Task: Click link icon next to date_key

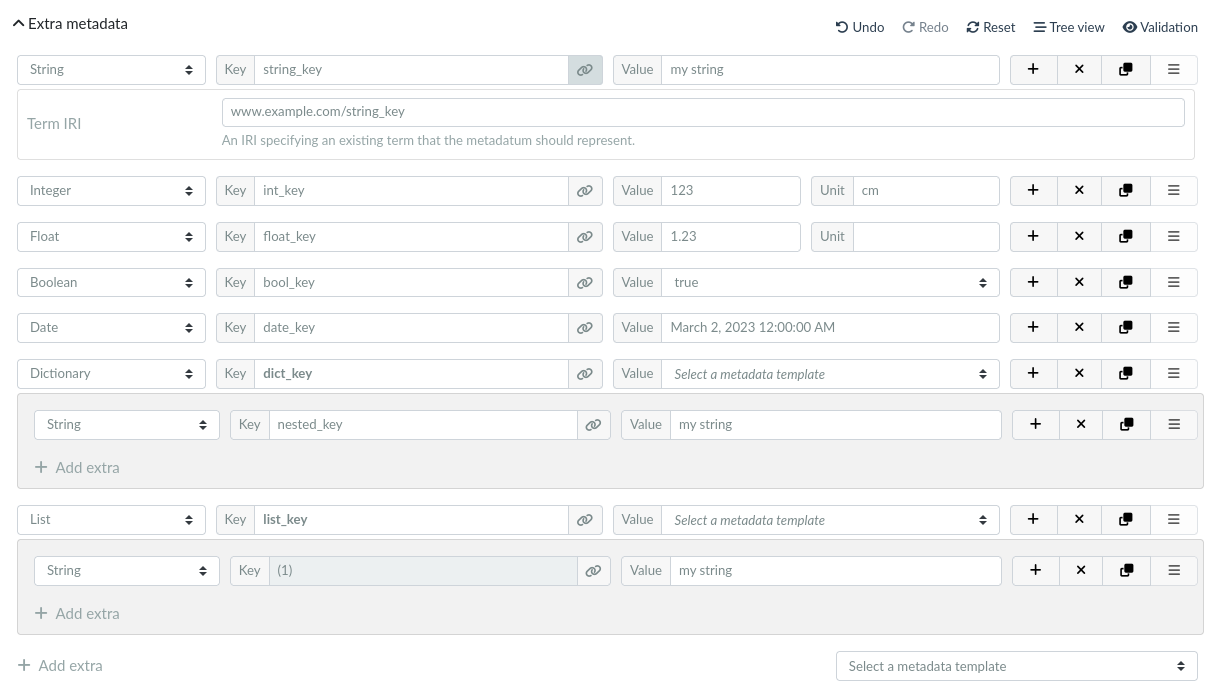Action: click(x=585, y=327)
